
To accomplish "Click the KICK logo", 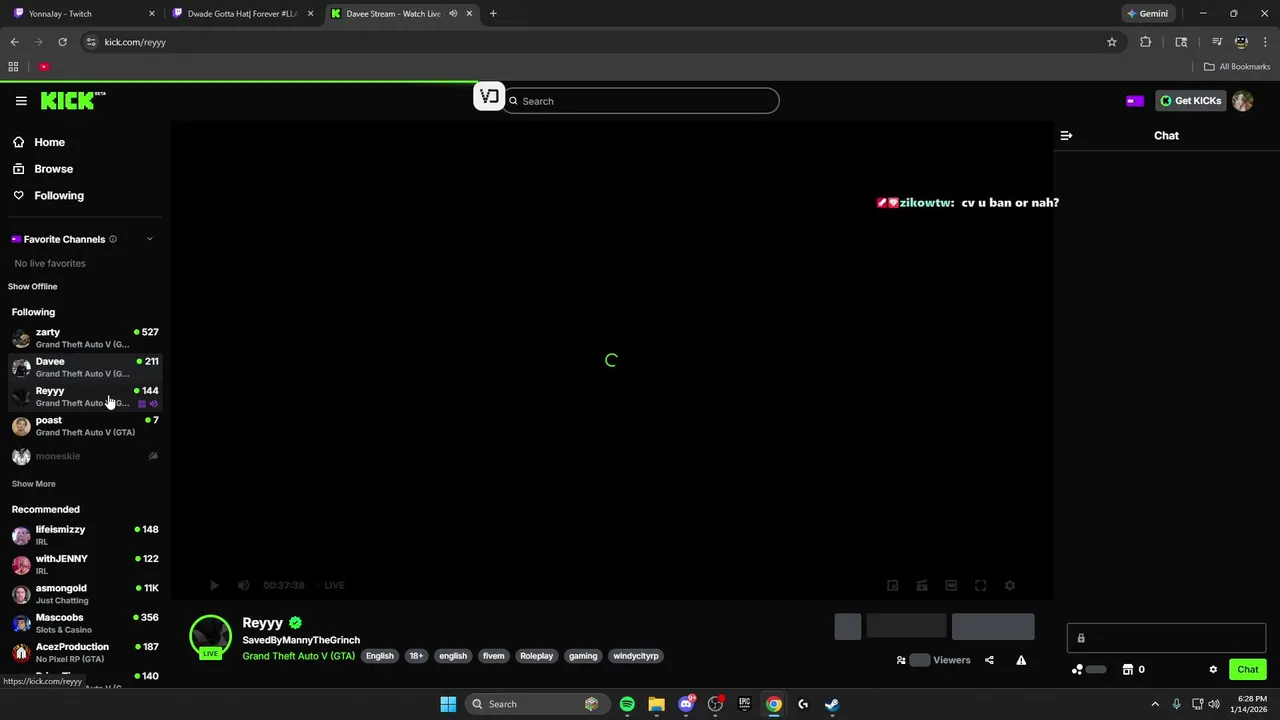I will [73, 100].
